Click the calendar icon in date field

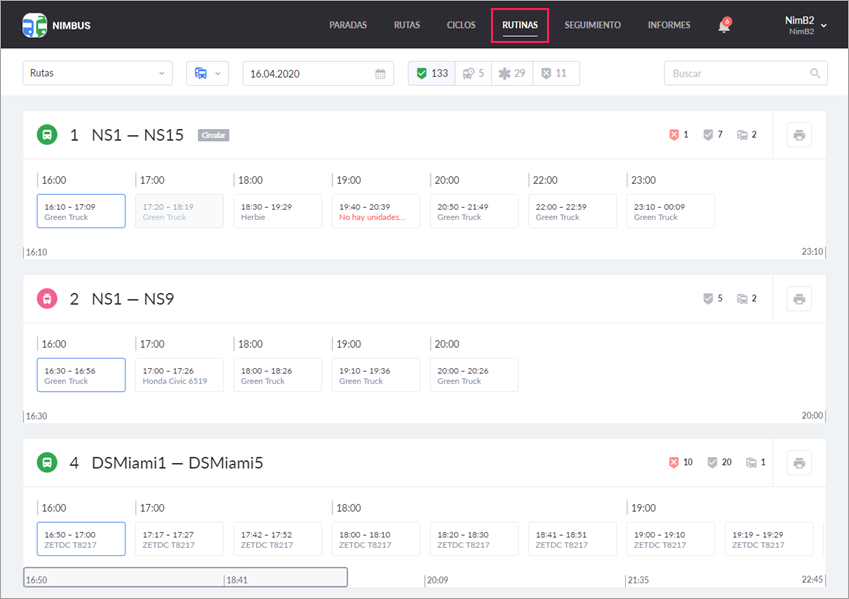pyautogui.click(x=380, y=74)
